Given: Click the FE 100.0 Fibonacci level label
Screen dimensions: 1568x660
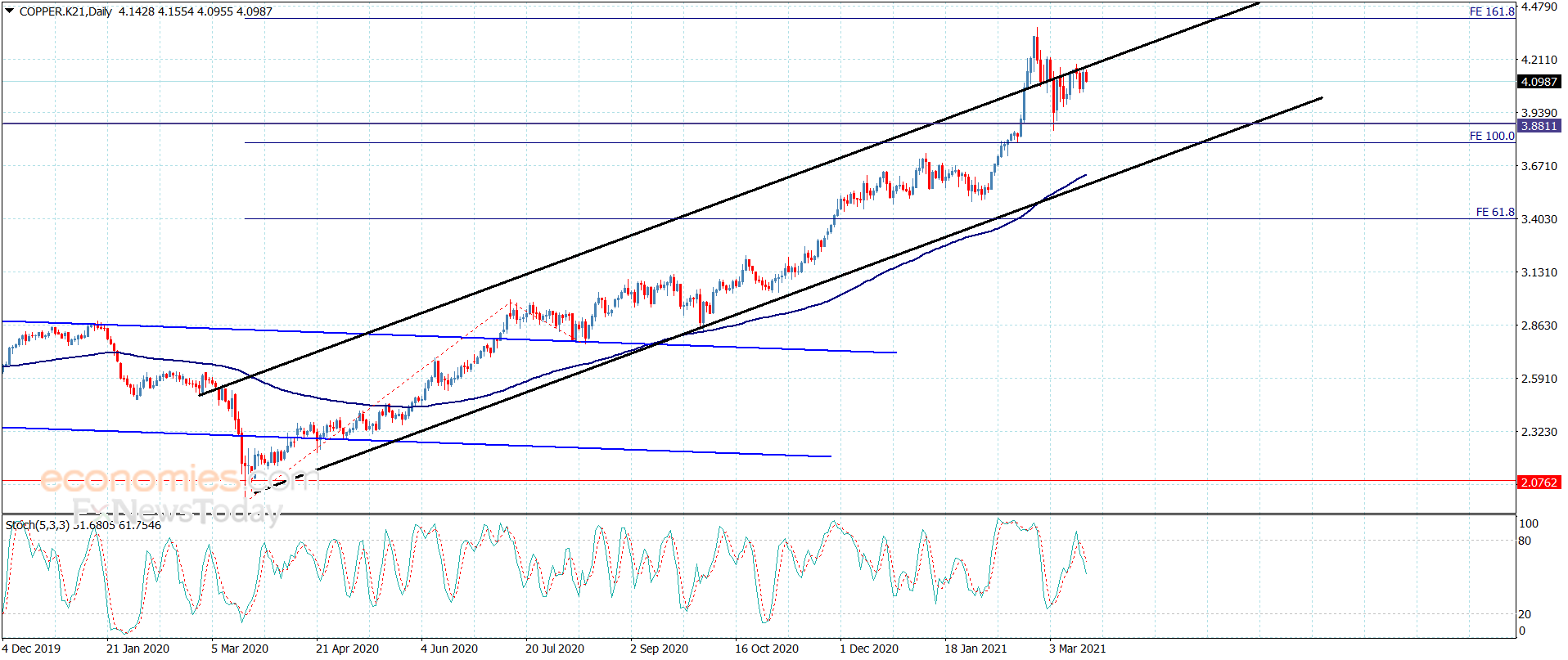Looking at the screenshot, I should [1492, 136].
